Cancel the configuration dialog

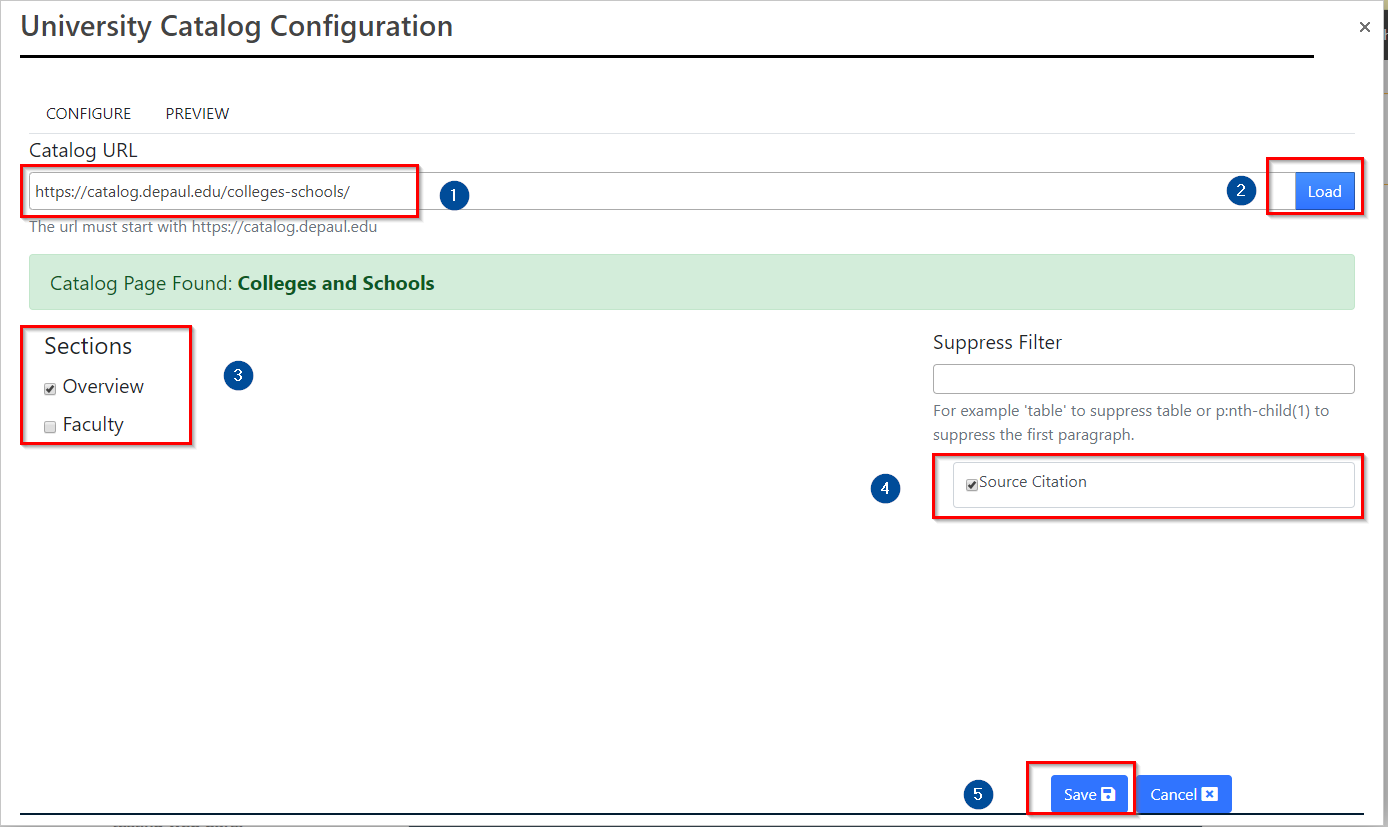click(1184, 794)
